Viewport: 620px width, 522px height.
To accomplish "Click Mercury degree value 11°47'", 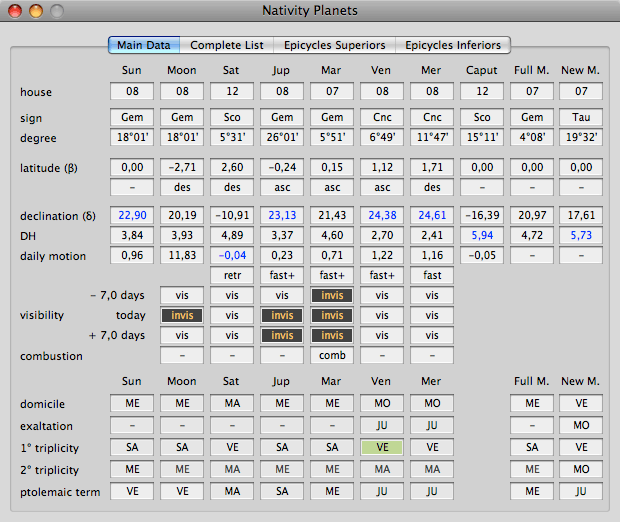I will coord(432,137).
